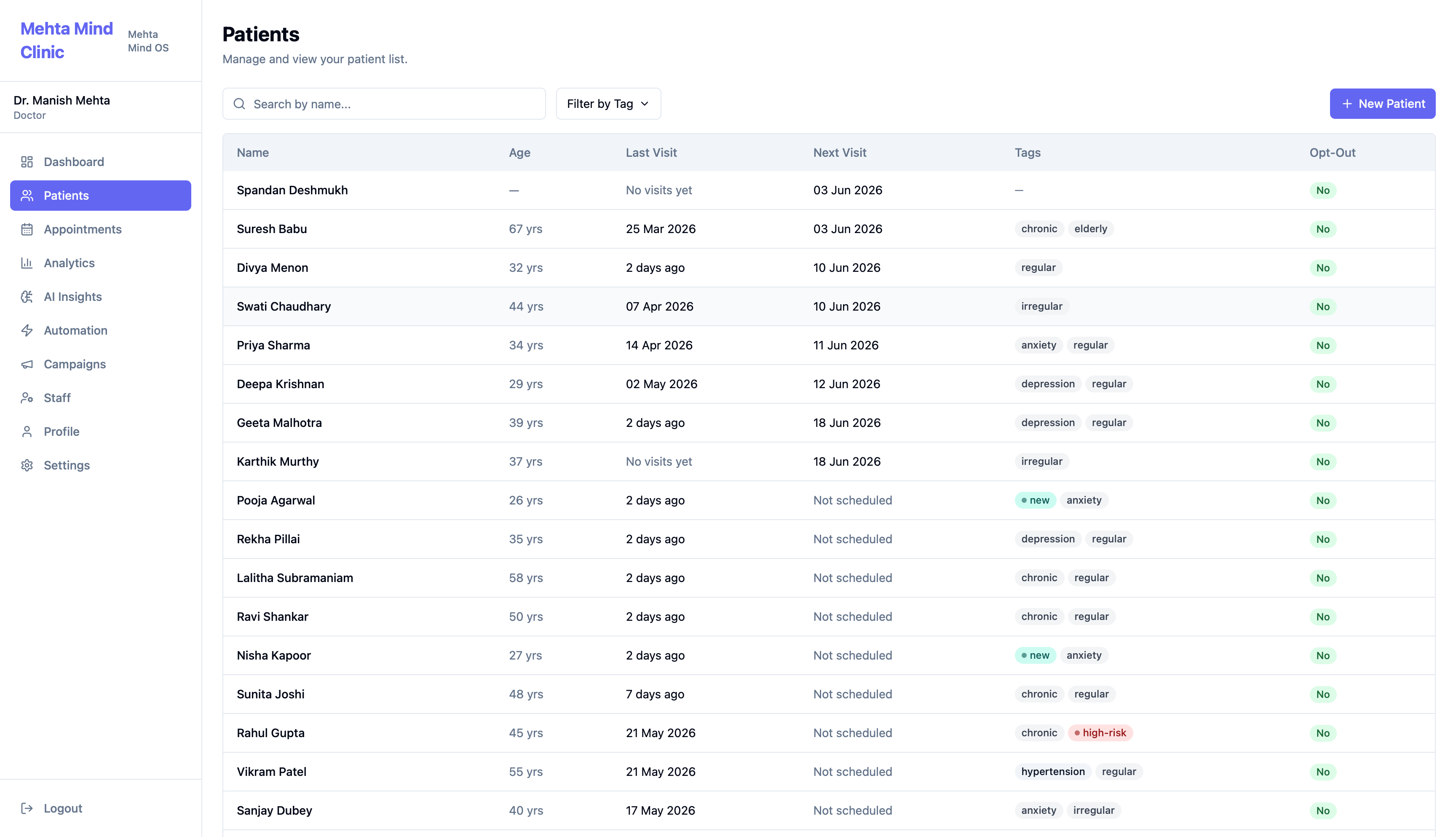1456x837 pixels.
Task: Select Rekha Pillai in the table
Action: (x=829, y=539)
